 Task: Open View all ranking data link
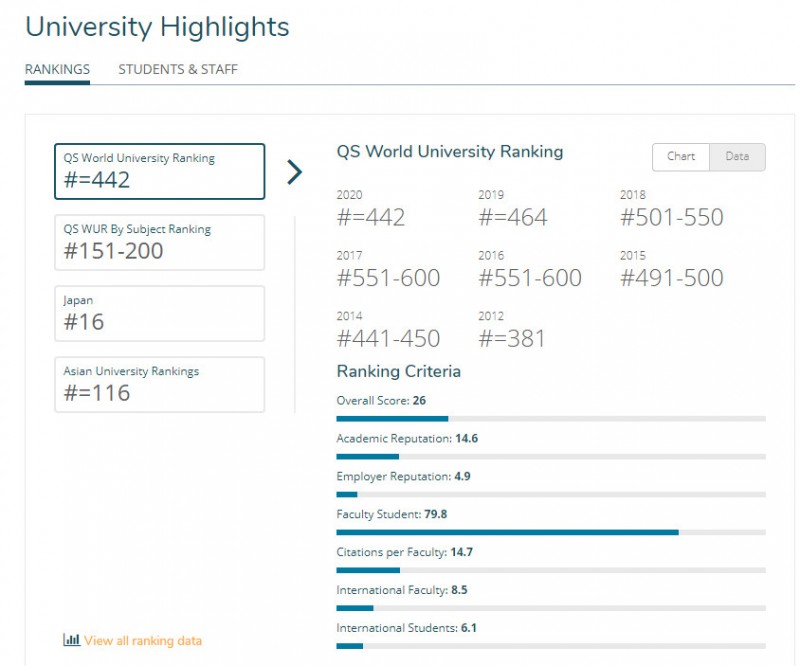point(142,640)
